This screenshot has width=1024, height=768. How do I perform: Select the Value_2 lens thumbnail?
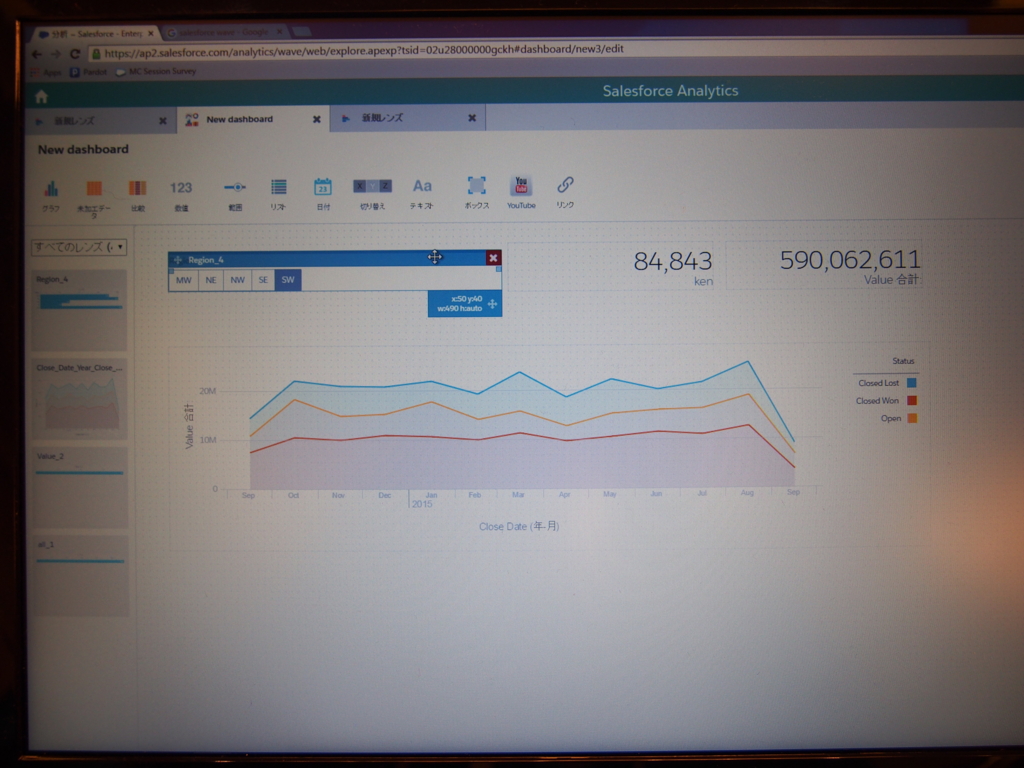click(80, 487)
